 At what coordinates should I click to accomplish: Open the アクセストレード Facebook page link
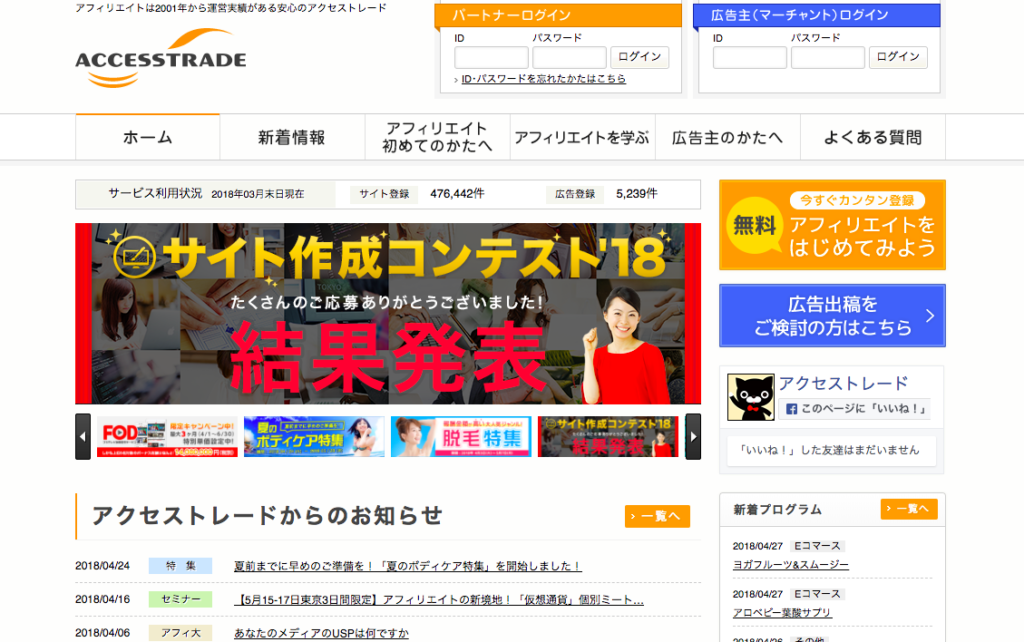click(843, 383)
